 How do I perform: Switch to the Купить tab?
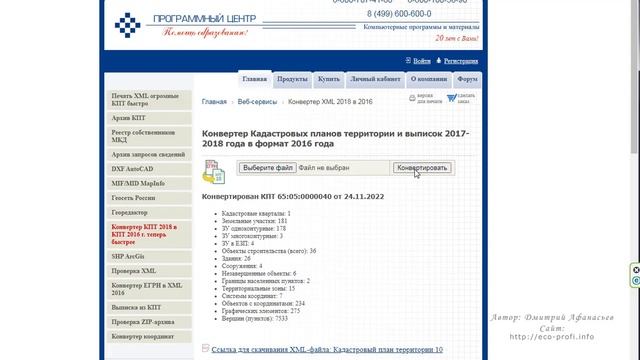pos(329,79)
